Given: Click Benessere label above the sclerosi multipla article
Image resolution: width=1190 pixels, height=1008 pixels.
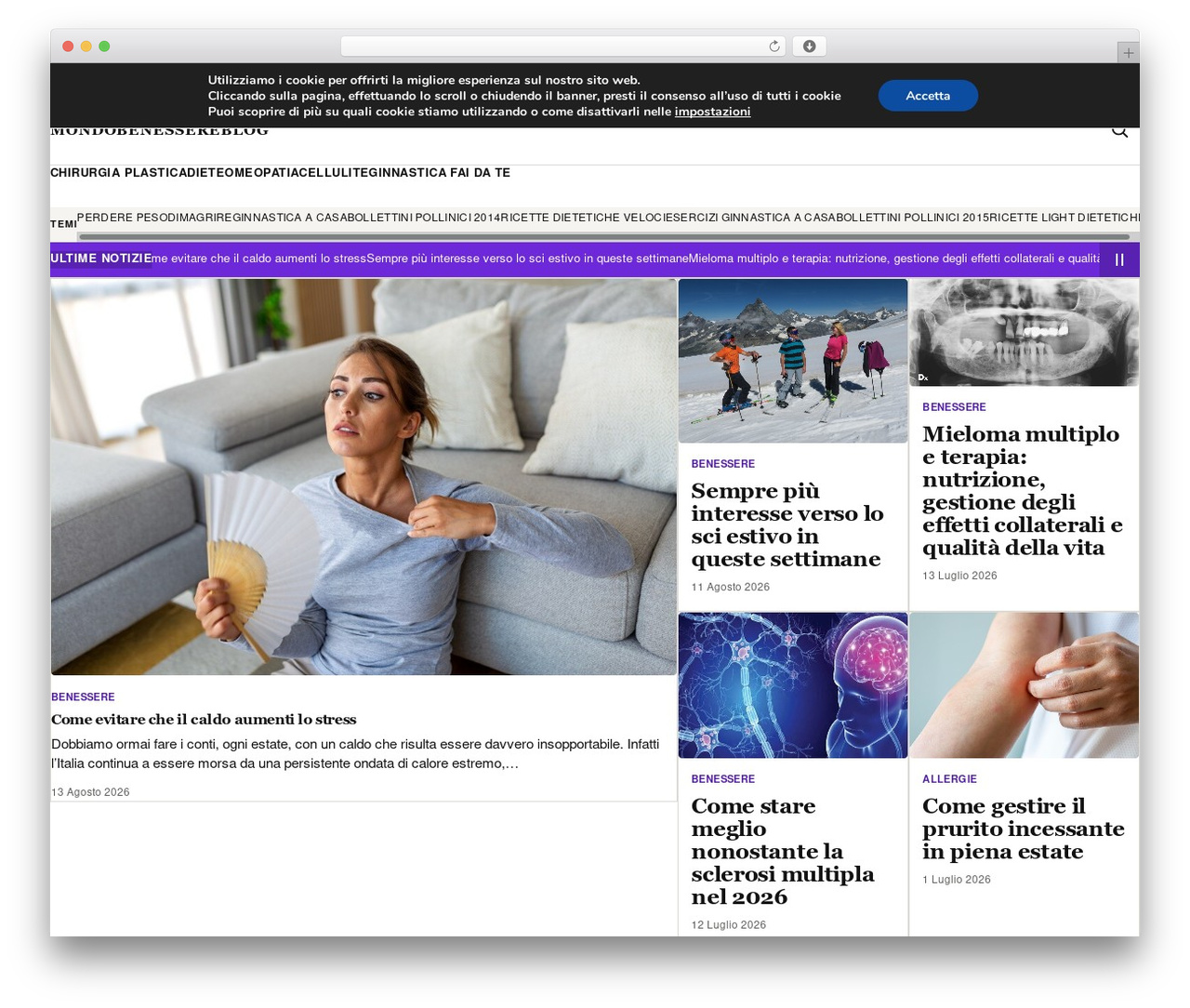Looking at the screenshot, I should [x=723, y=779].
